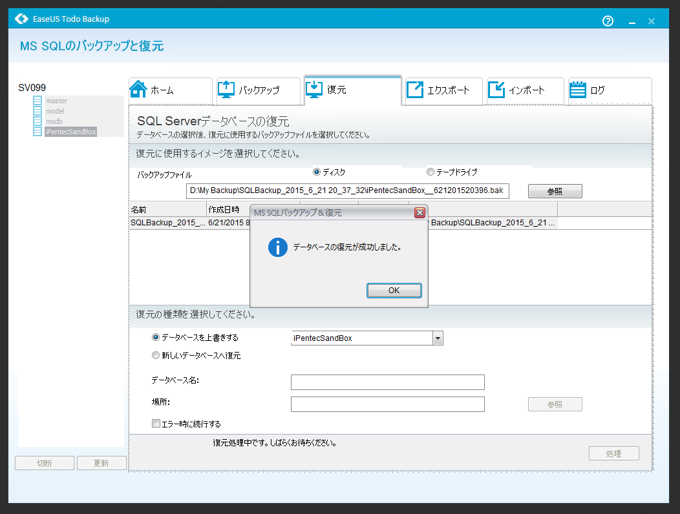
Task: Click the 名前 column header
Action: click(x=167, y=210)
